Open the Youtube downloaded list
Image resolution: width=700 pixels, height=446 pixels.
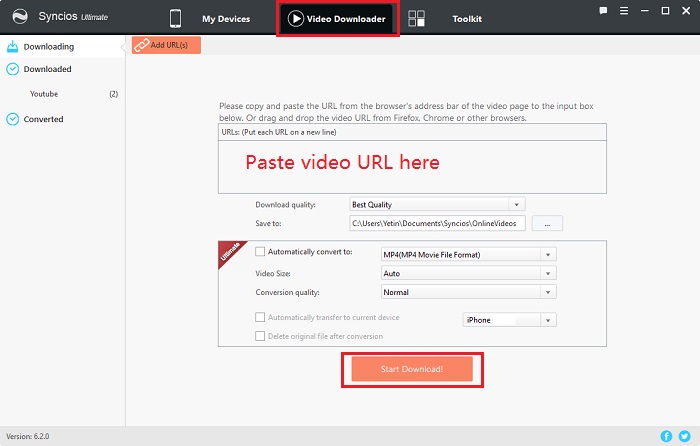[44, 94]
